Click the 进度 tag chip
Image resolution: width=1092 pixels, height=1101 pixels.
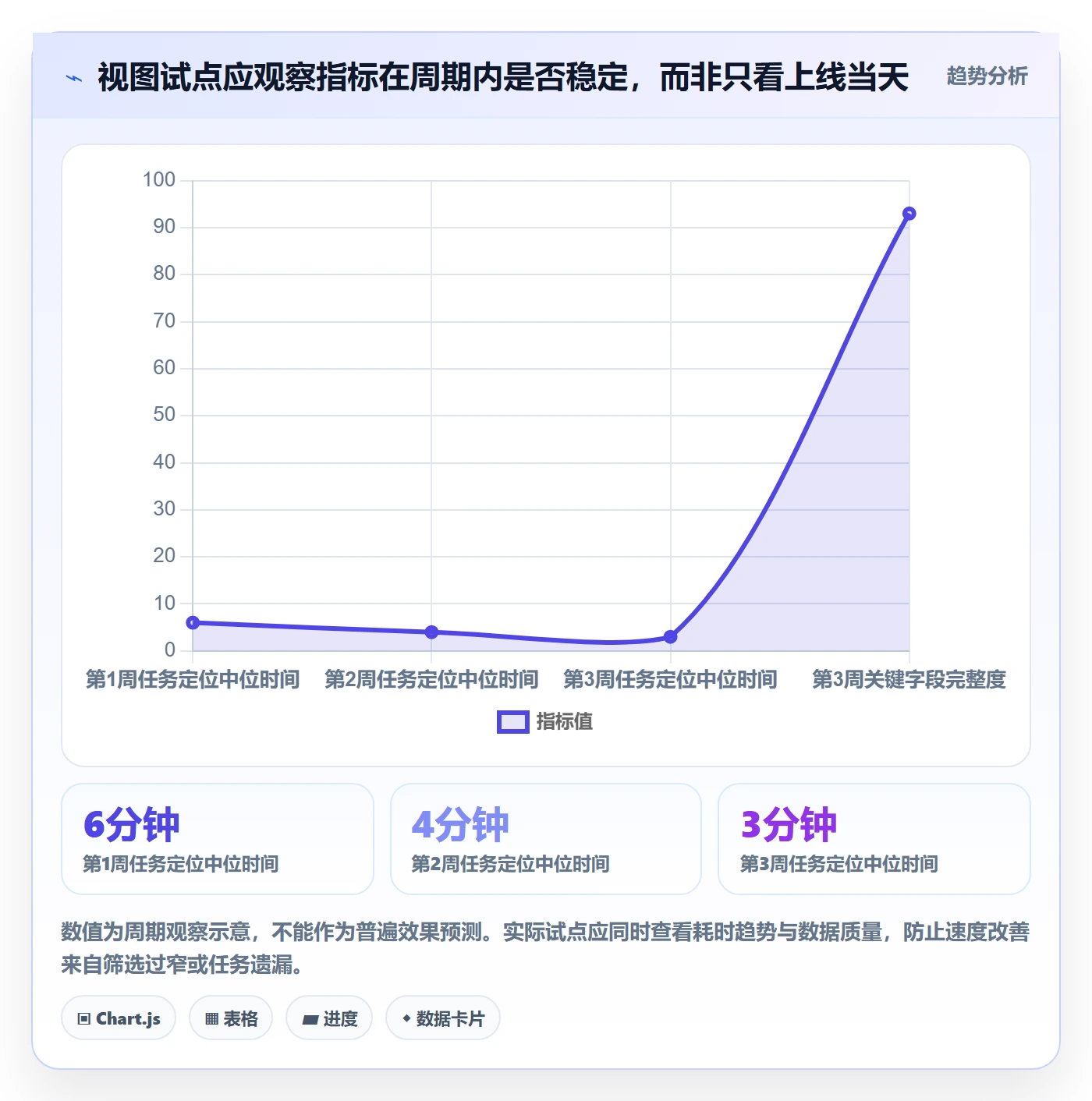coord(329,1018)
